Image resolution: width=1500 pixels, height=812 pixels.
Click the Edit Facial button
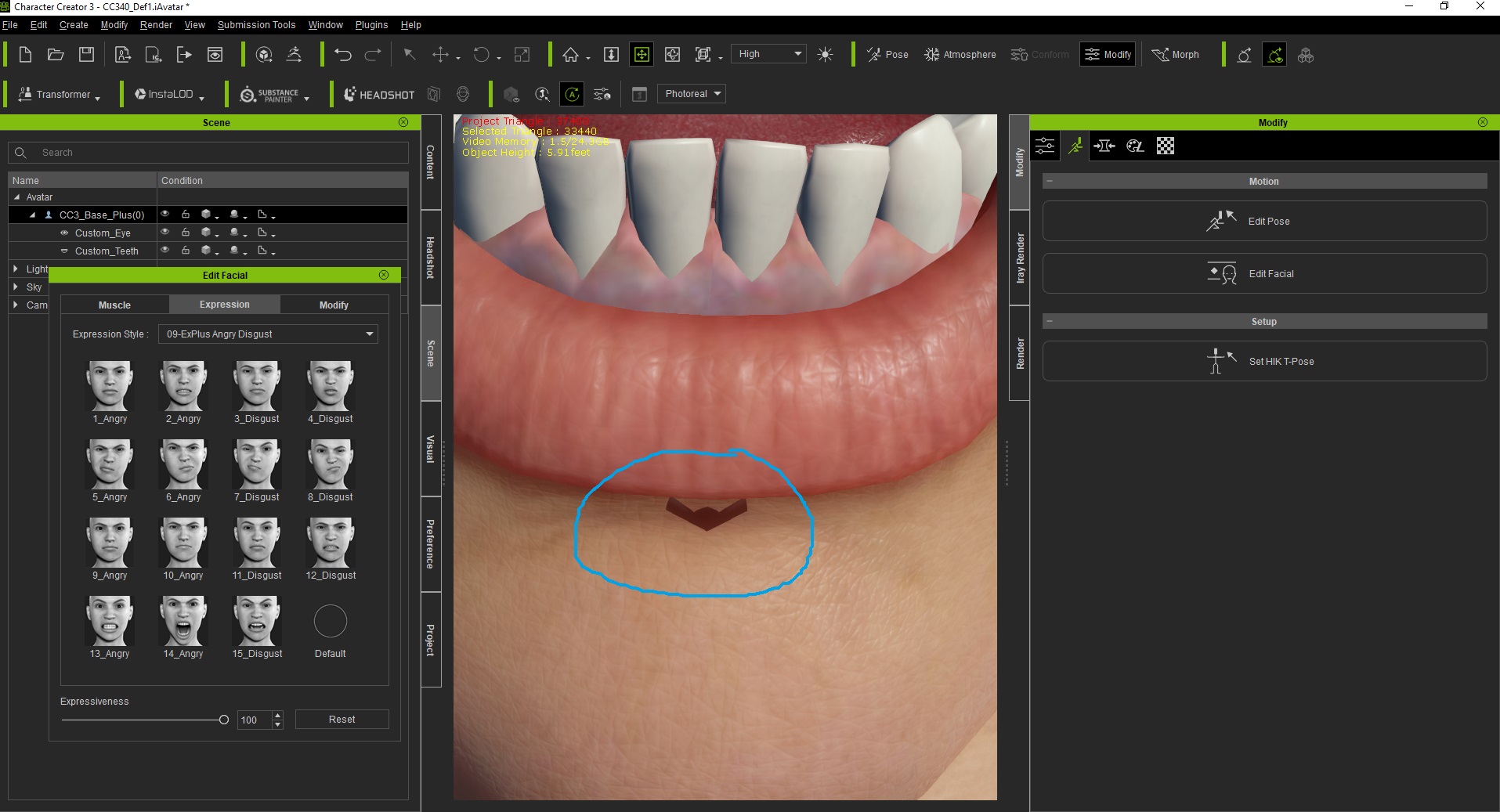[1264, 273]
